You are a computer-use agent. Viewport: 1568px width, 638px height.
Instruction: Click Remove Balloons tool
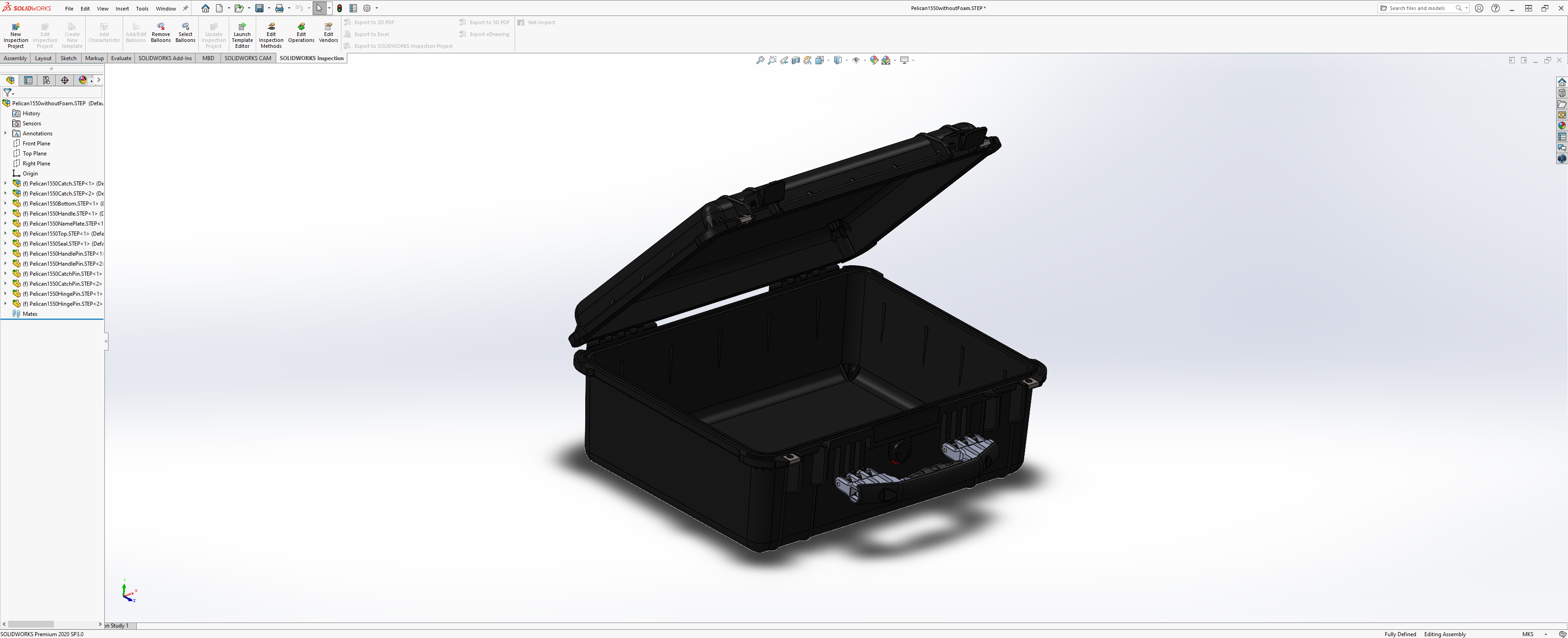tap(161, 33)
